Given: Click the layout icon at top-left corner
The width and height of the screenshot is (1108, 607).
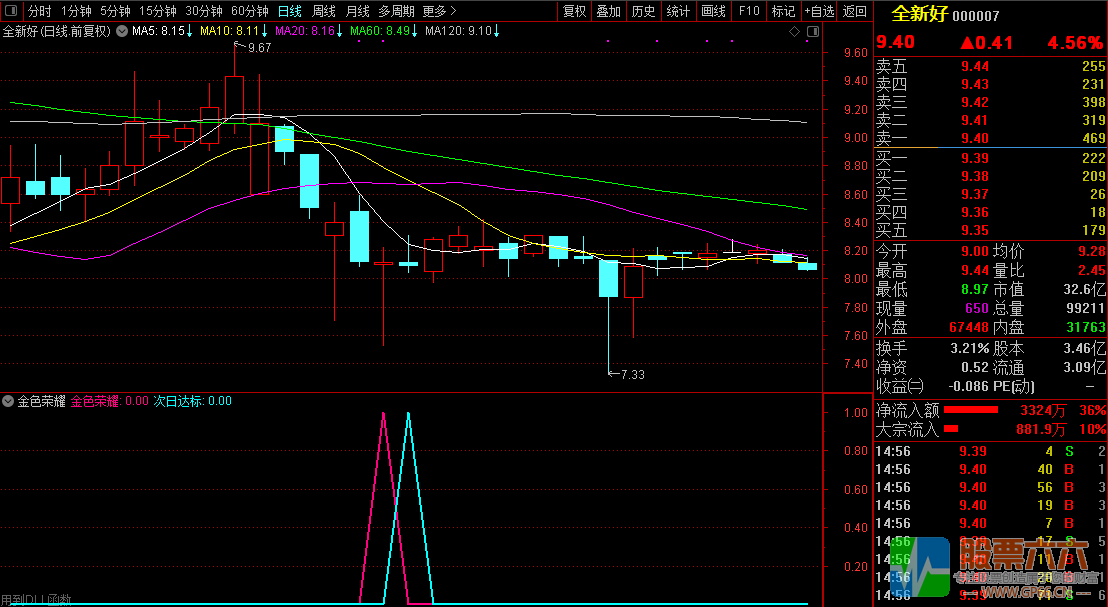Looking at the screenshot, I should click(11, 12).
